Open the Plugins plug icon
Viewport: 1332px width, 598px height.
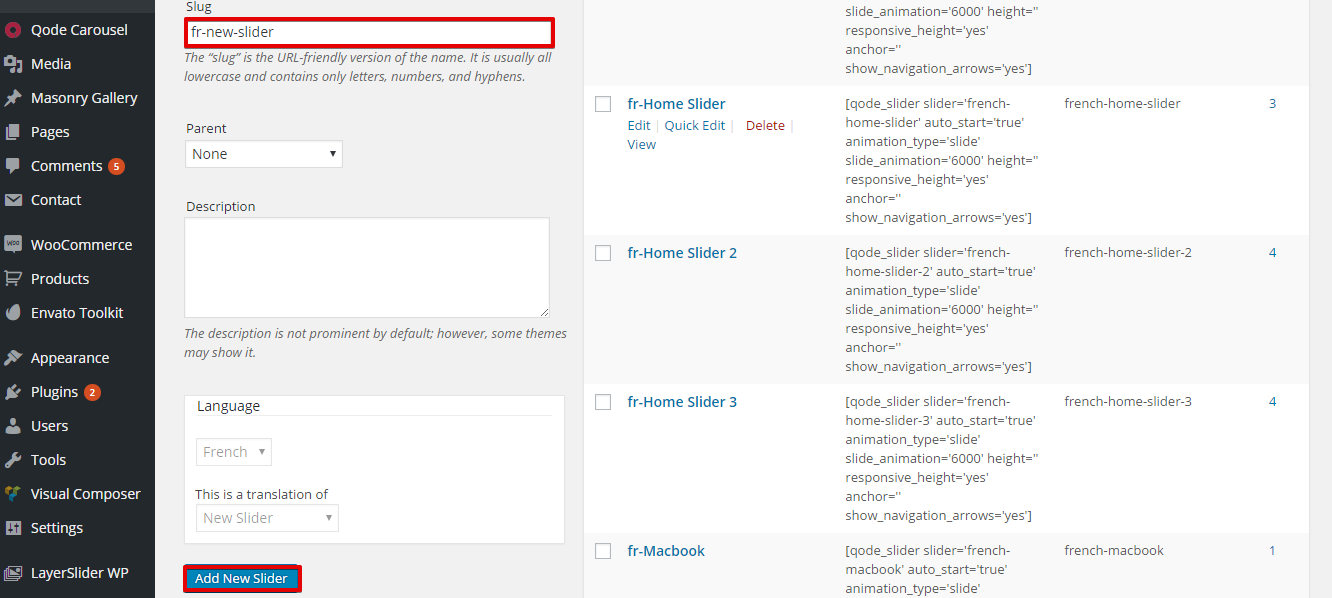point(13,392)
